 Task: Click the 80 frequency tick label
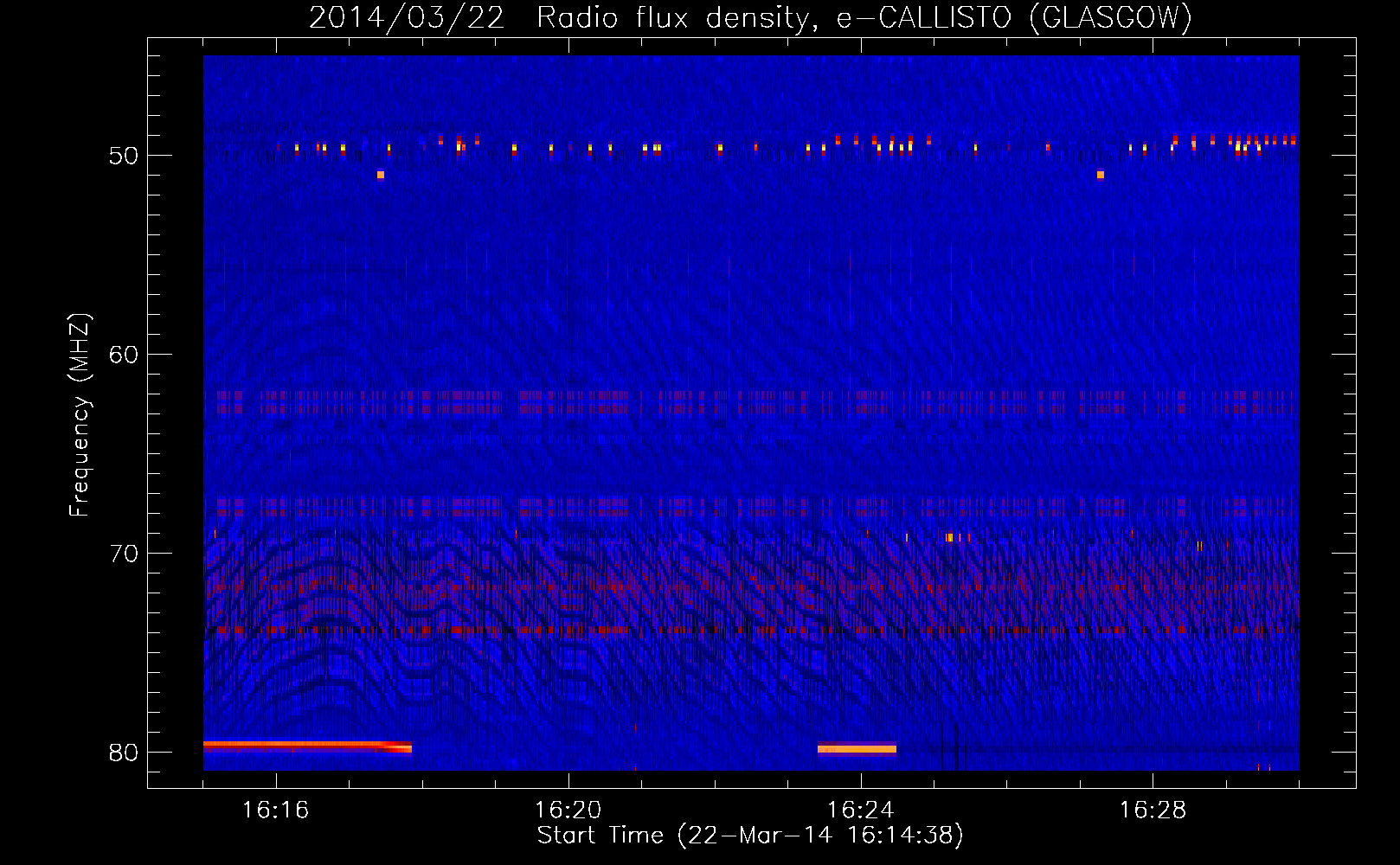[124, 753]
